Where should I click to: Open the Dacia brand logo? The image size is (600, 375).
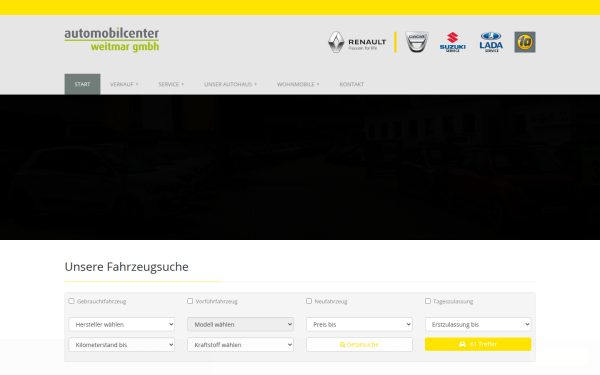(x=417, y=42)
